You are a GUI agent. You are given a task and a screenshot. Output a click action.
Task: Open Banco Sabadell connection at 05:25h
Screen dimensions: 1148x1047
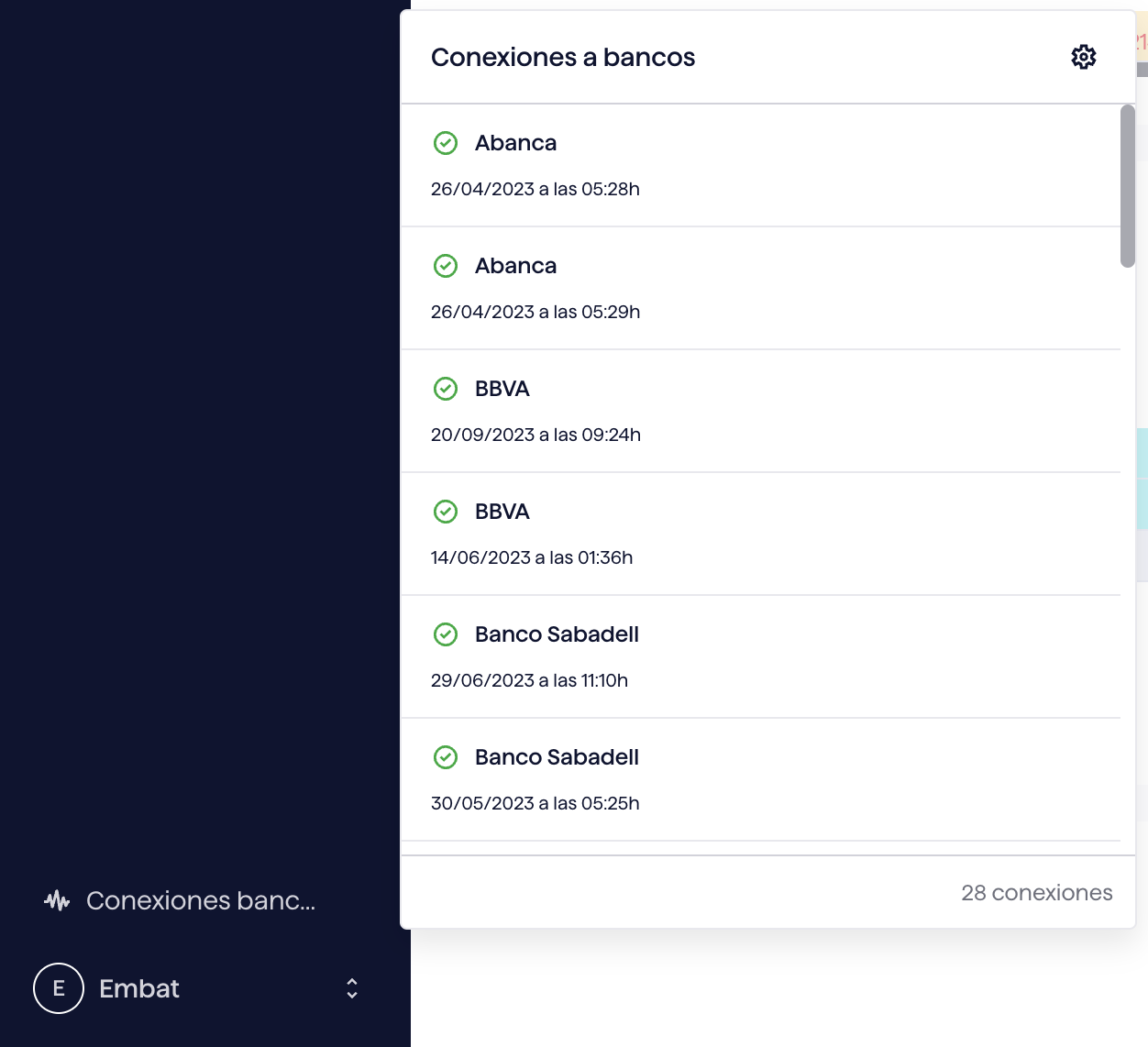pyautogui.click(x=761, y=780)
